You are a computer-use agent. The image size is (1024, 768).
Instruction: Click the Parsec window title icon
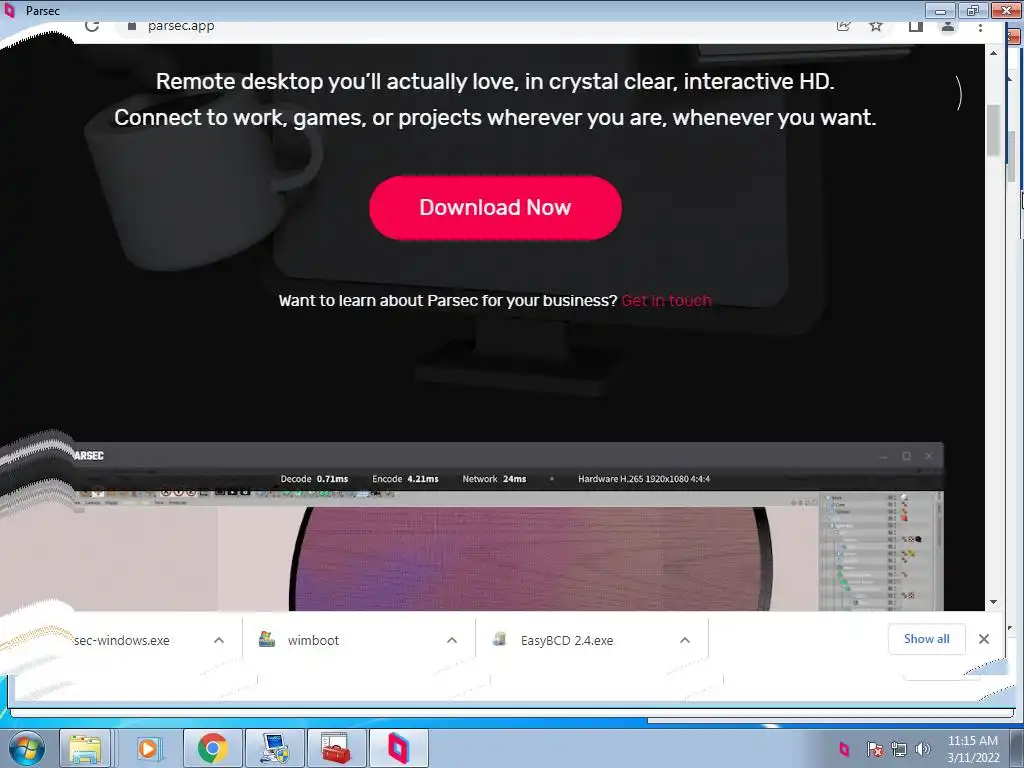pos(9,10)
